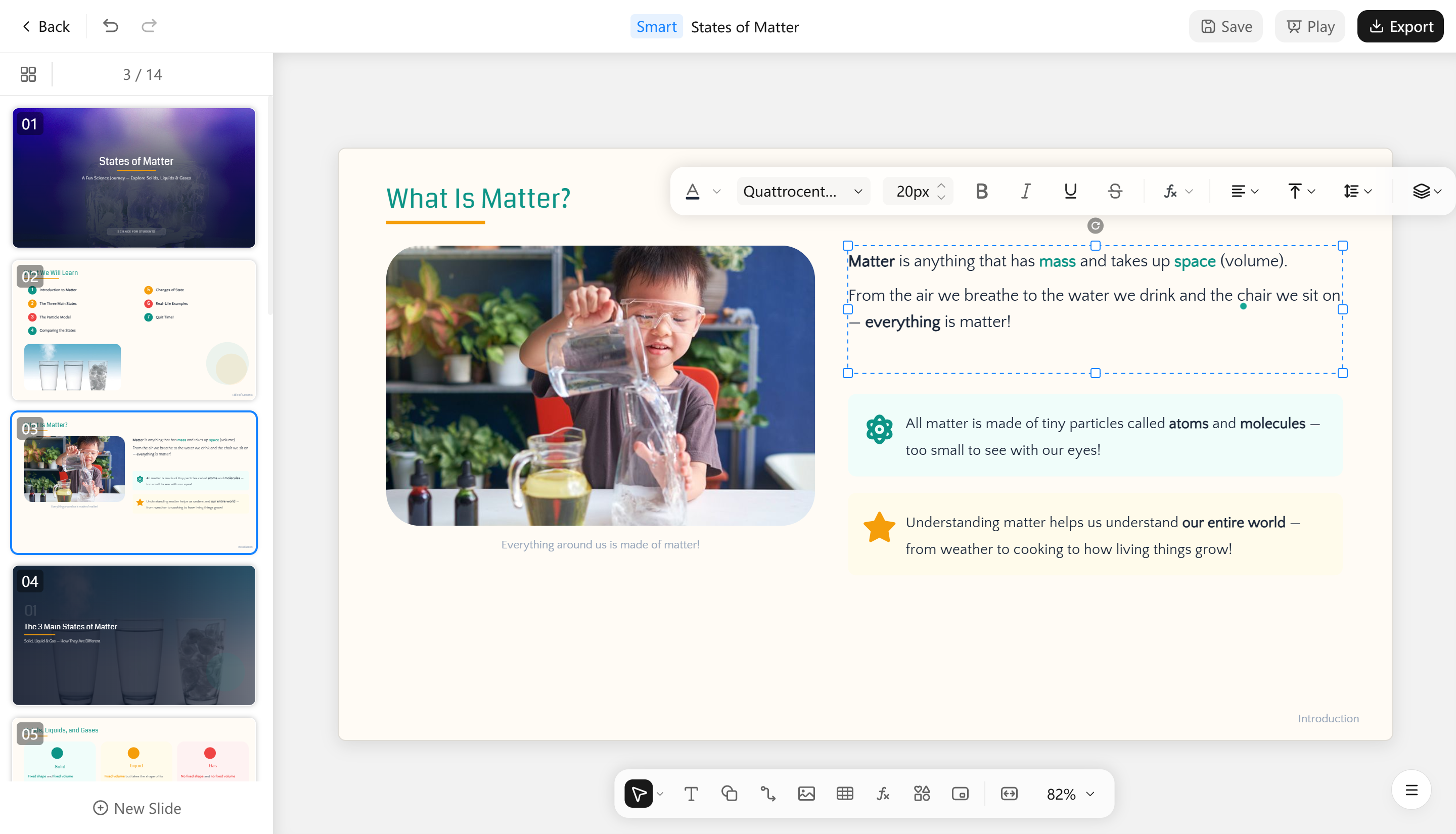Select slide 04 The 3 Main States thumbnail
The height and width of the screenshot is (834, 1456).
[x=134, y=635]
